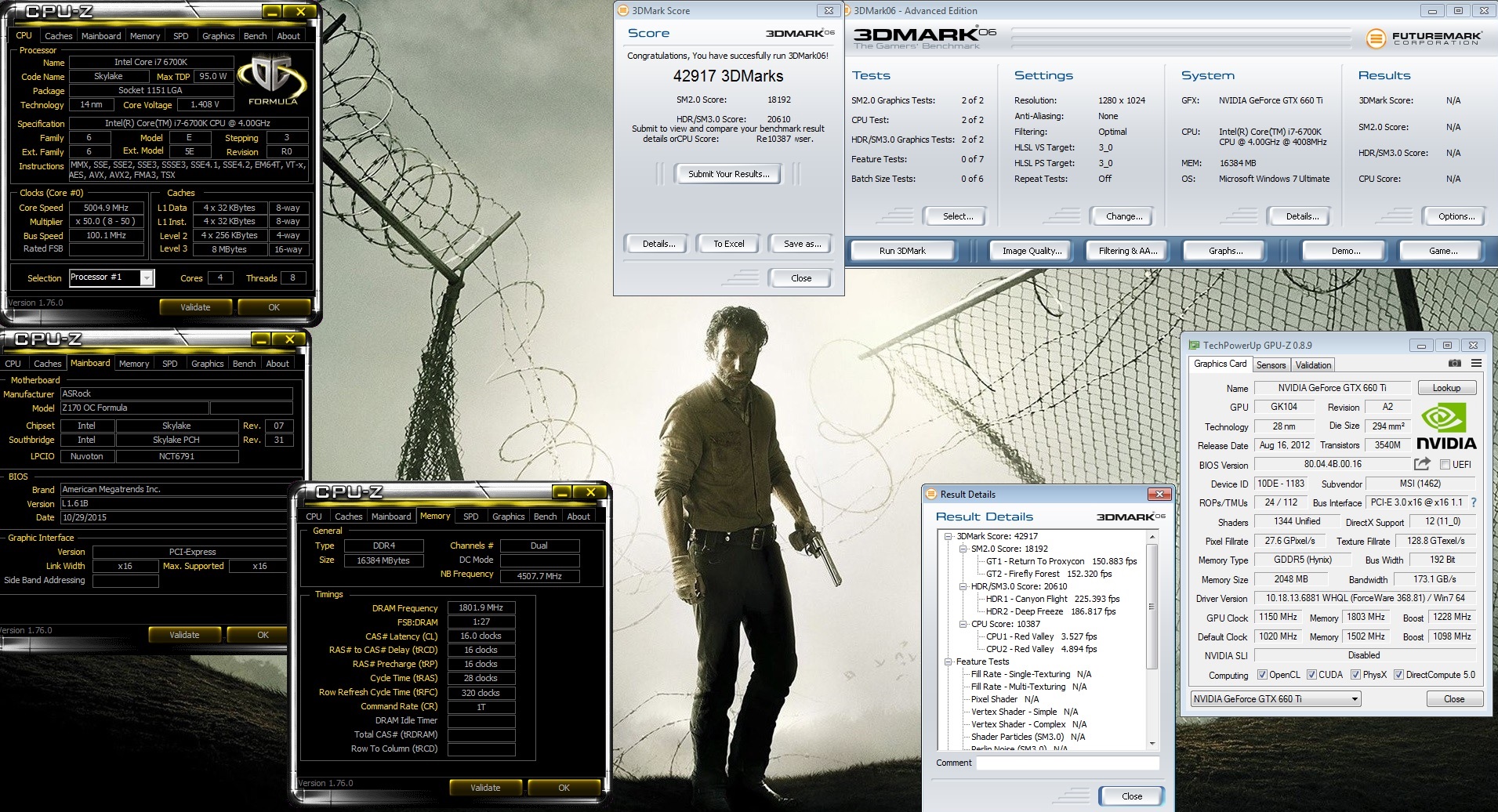The height and width of the screenshot is (812, 1498).
Task: Click the Options button under Results
Action: click(1456, 216)
